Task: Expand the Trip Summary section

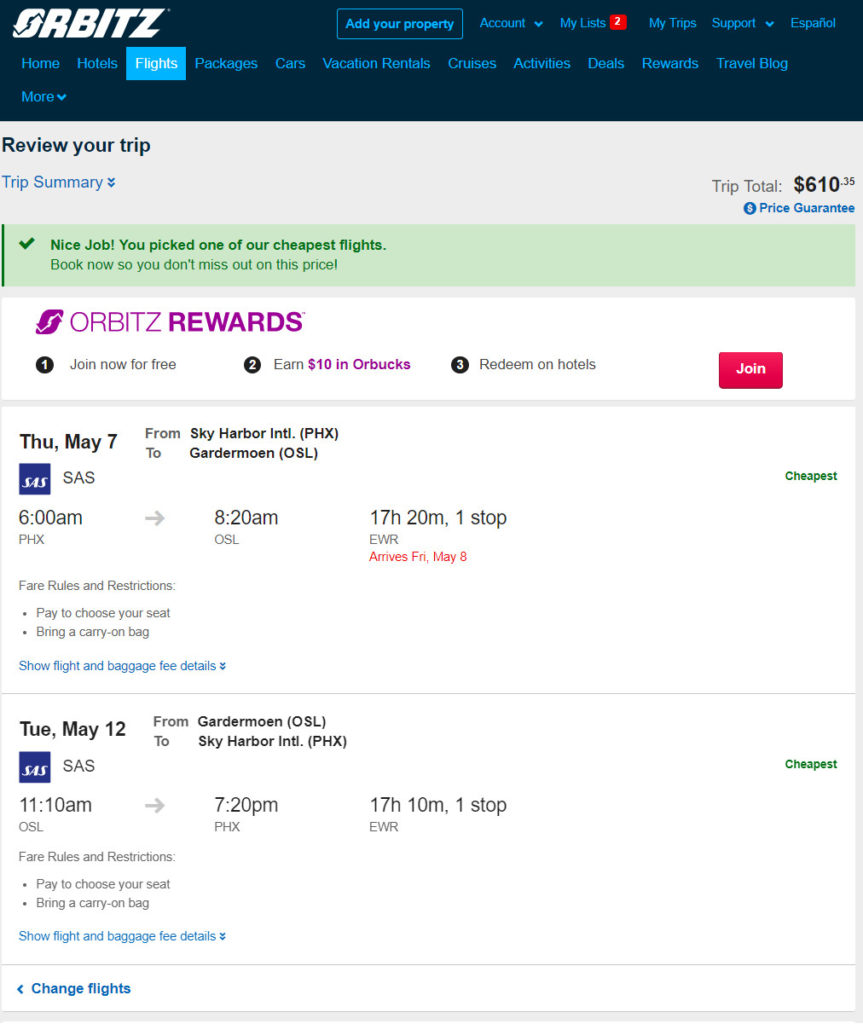Action: point(59,182)
